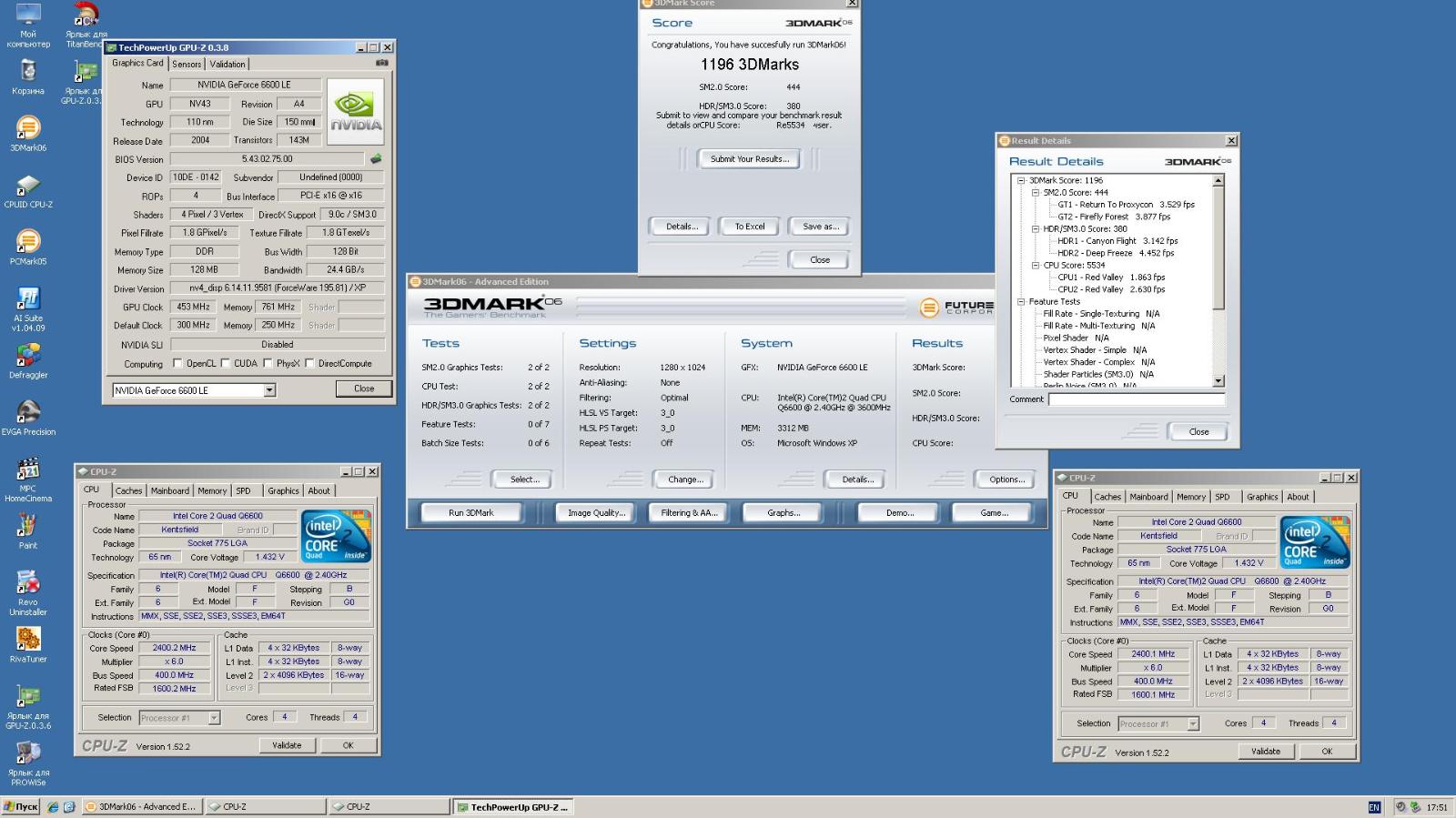This screenshot has width=1456, height=818.
Task: Click OK in the right CPU-Z window
Action: 1327,752
